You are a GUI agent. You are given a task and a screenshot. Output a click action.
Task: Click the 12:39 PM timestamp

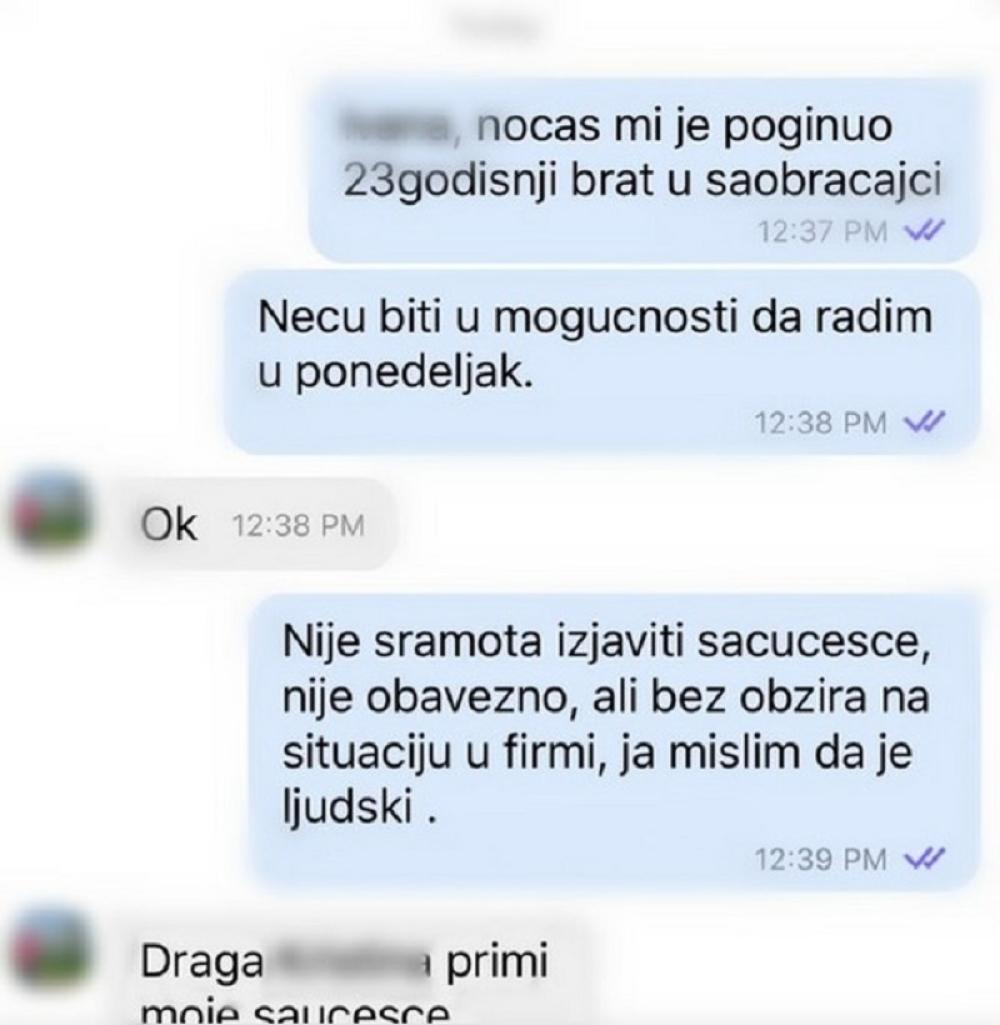click(x=820, y=859)
